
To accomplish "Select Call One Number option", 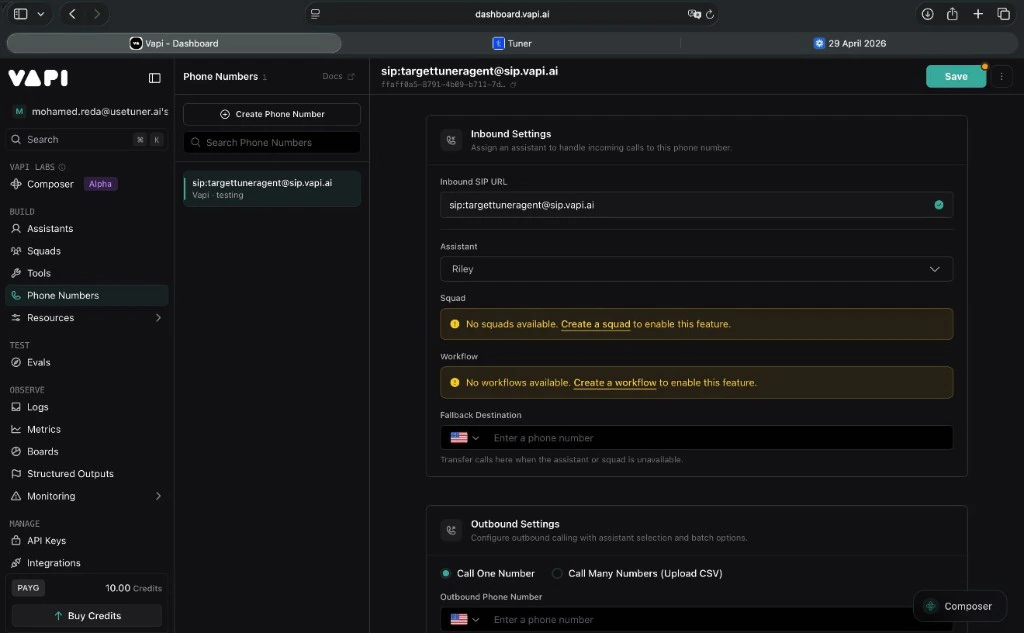I will tap(446, 573).
